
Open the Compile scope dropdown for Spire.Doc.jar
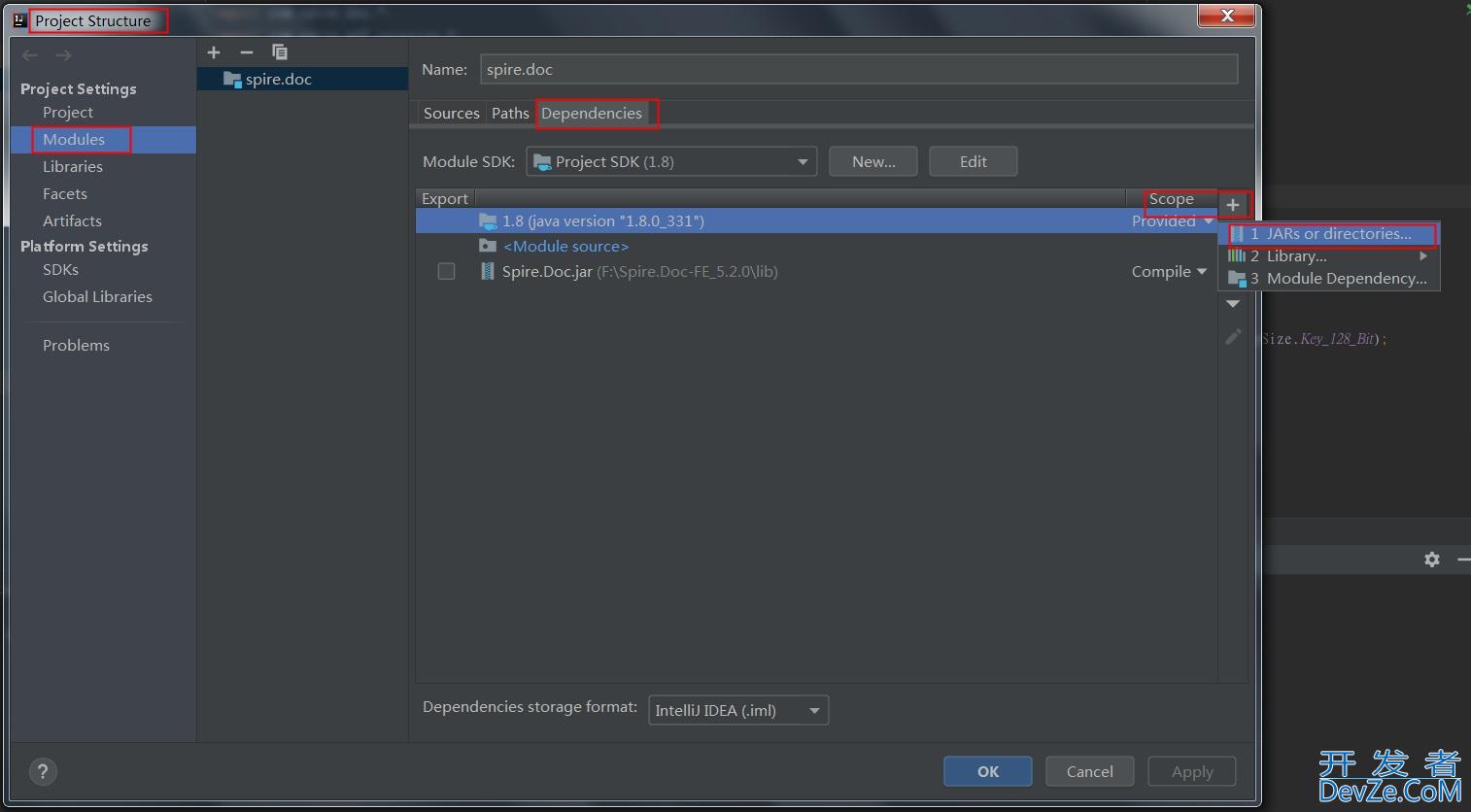pyautogui.click(x=1168, y=272)
